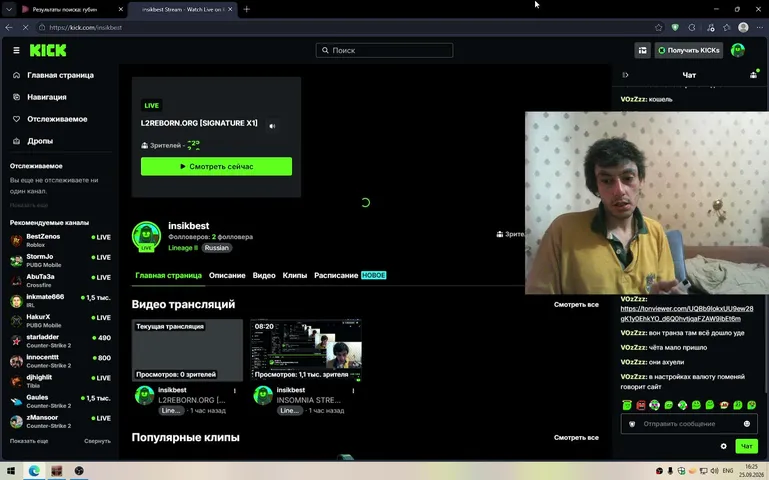Insert the red angry emote
Viewport: 769px width, 480px height.
(x=641, y=405)
